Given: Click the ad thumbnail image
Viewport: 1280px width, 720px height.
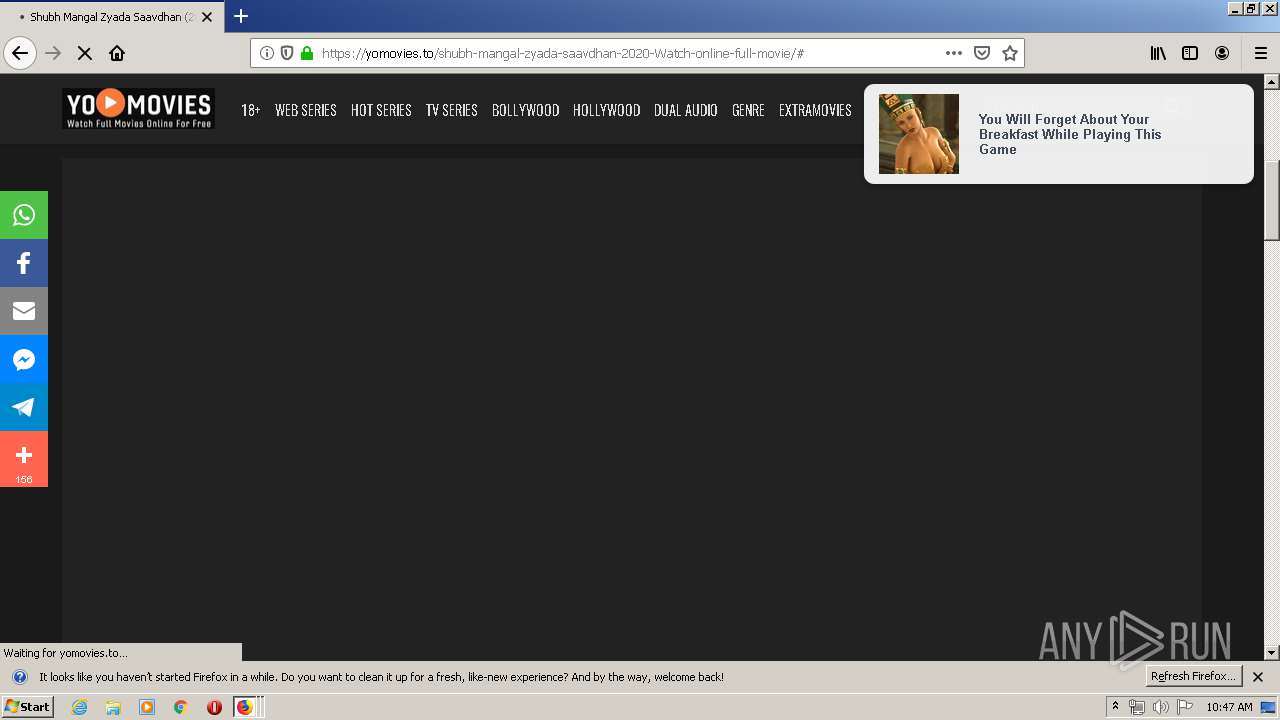Looking at the screenshot, I should pyautogui.click(x=919, y=134).
